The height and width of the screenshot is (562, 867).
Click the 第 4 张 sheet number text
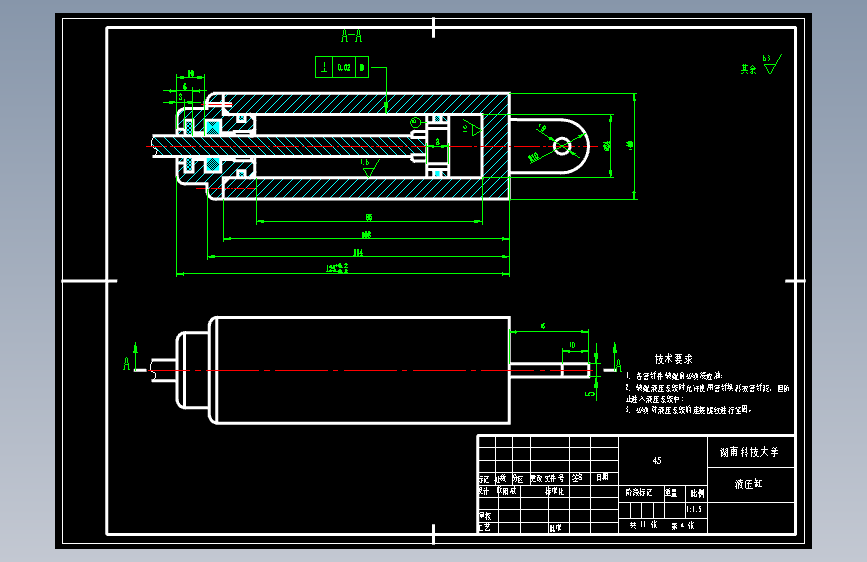click(683, 525)
